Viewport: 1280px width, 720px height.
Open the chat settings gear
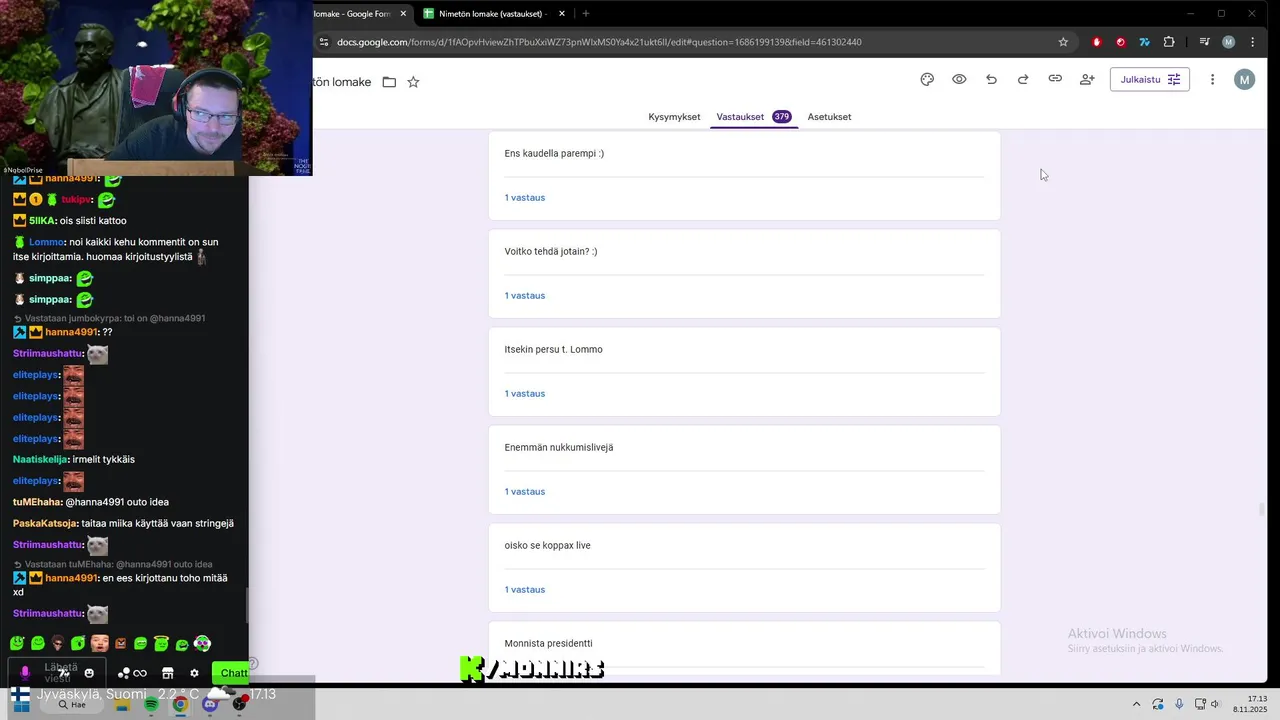click(194, 673)
